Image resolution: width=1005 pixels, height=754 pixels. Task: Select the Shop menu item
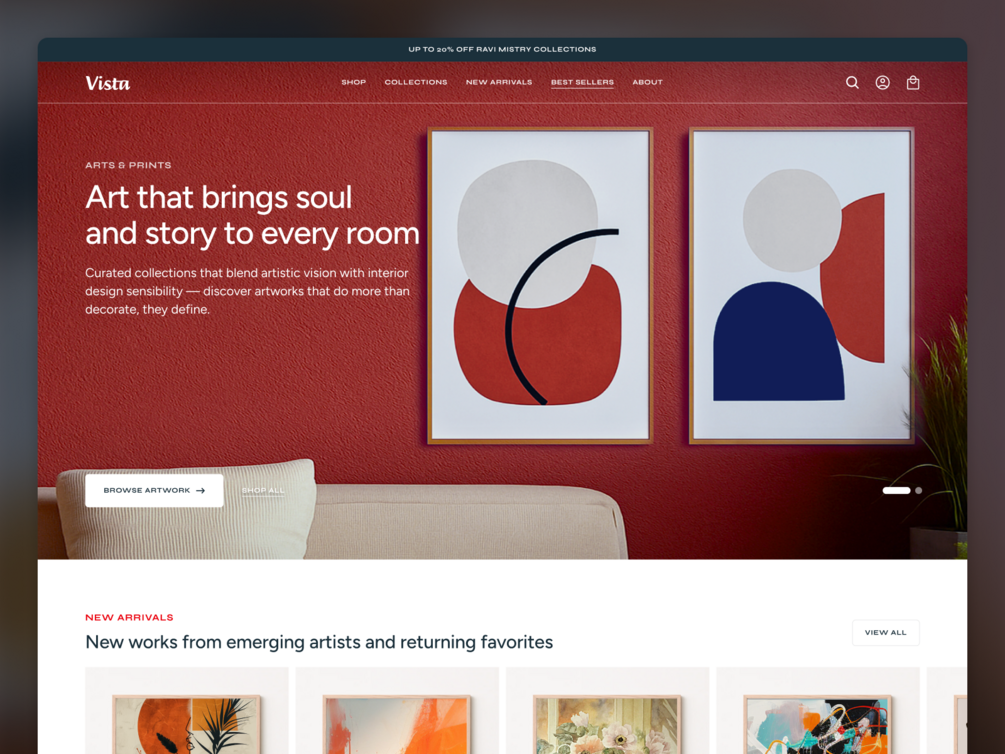click(x=353, y=82)
